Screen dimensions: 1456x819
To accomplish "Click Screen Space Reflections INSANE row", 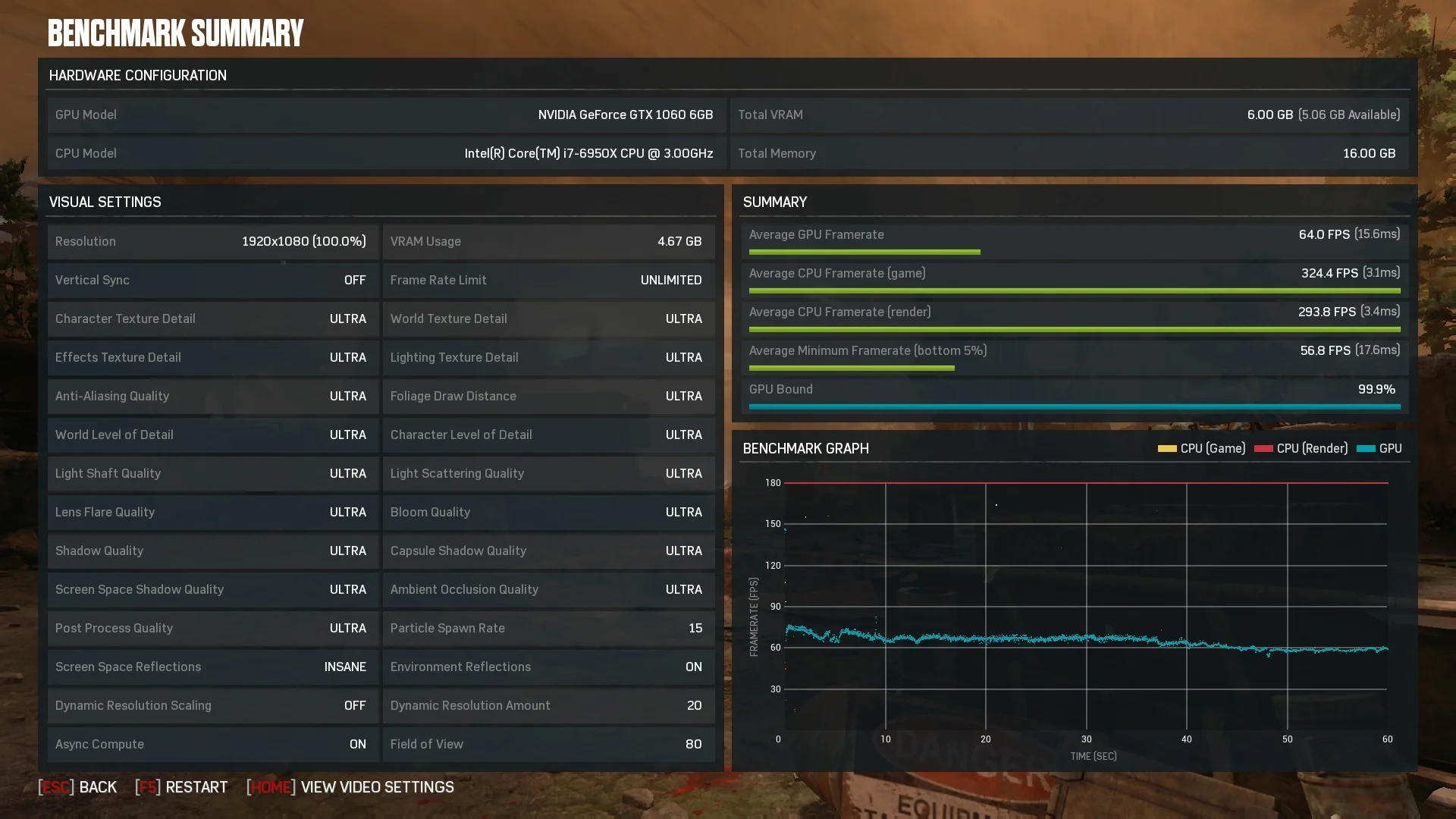I will point(213,667).
